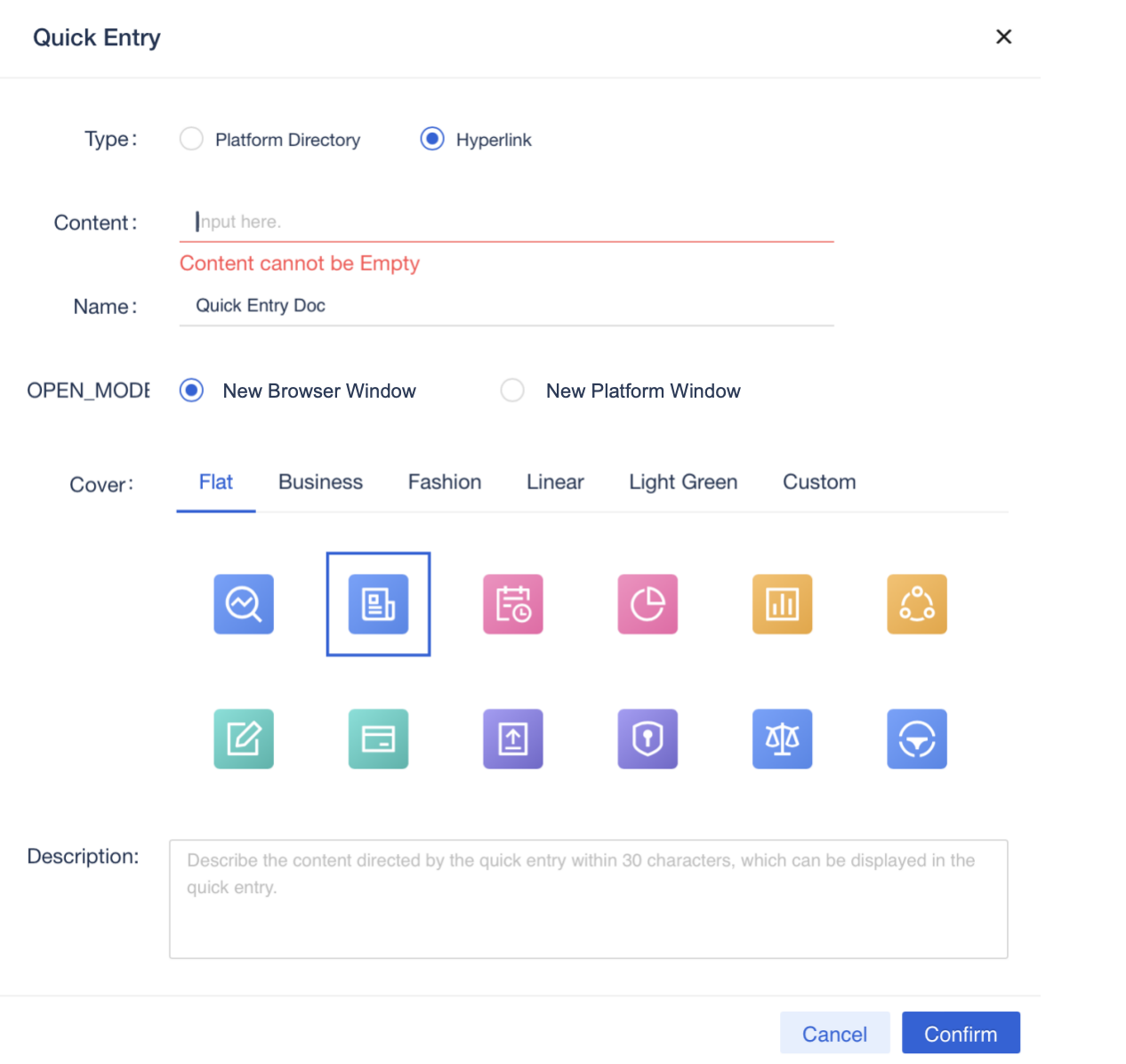Click the 'Description:' label

83,857
